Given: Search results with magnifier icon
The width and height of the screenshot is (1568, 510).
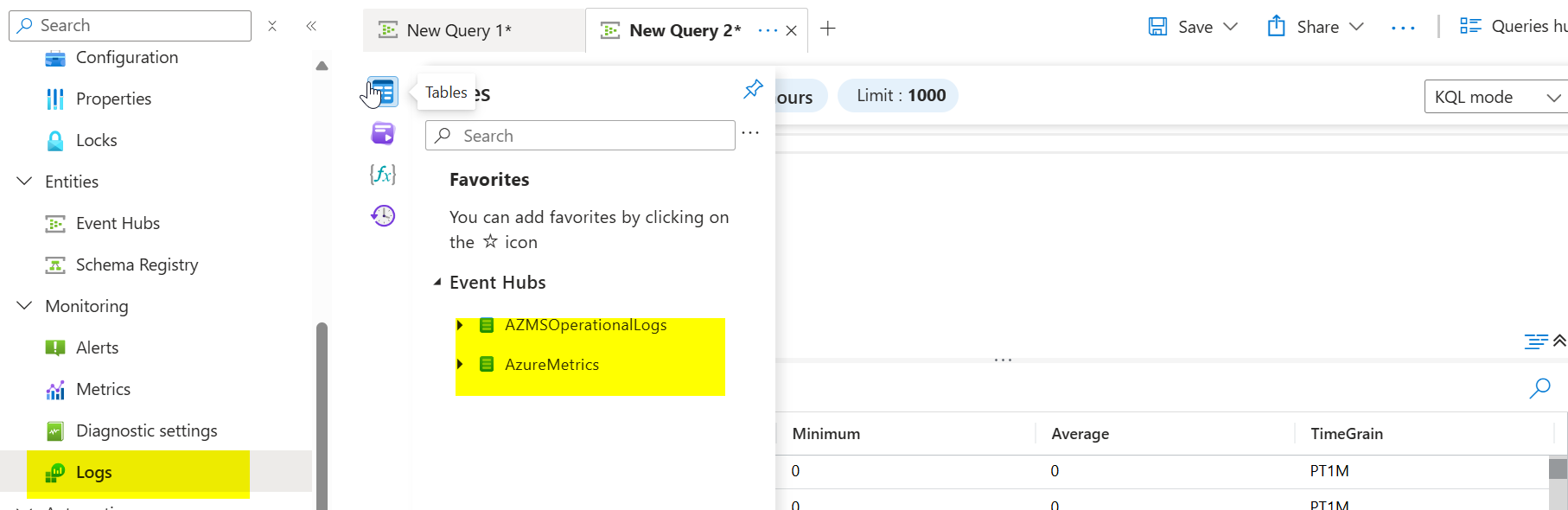Looking at the screenshot, I should tap(1539, 388).
